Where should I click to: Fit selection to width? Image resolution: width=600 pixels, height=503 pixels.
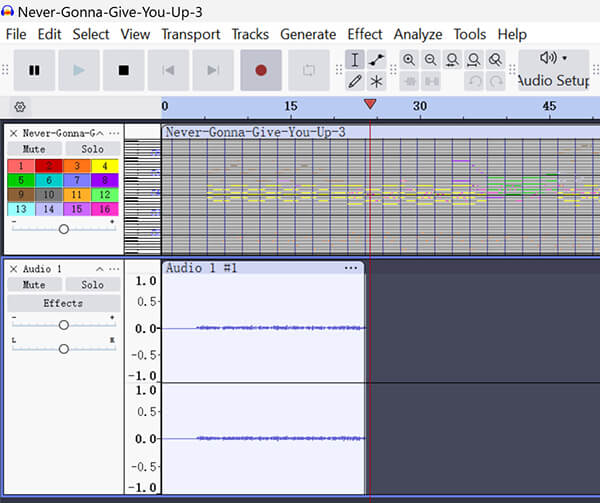pos(452,60)
